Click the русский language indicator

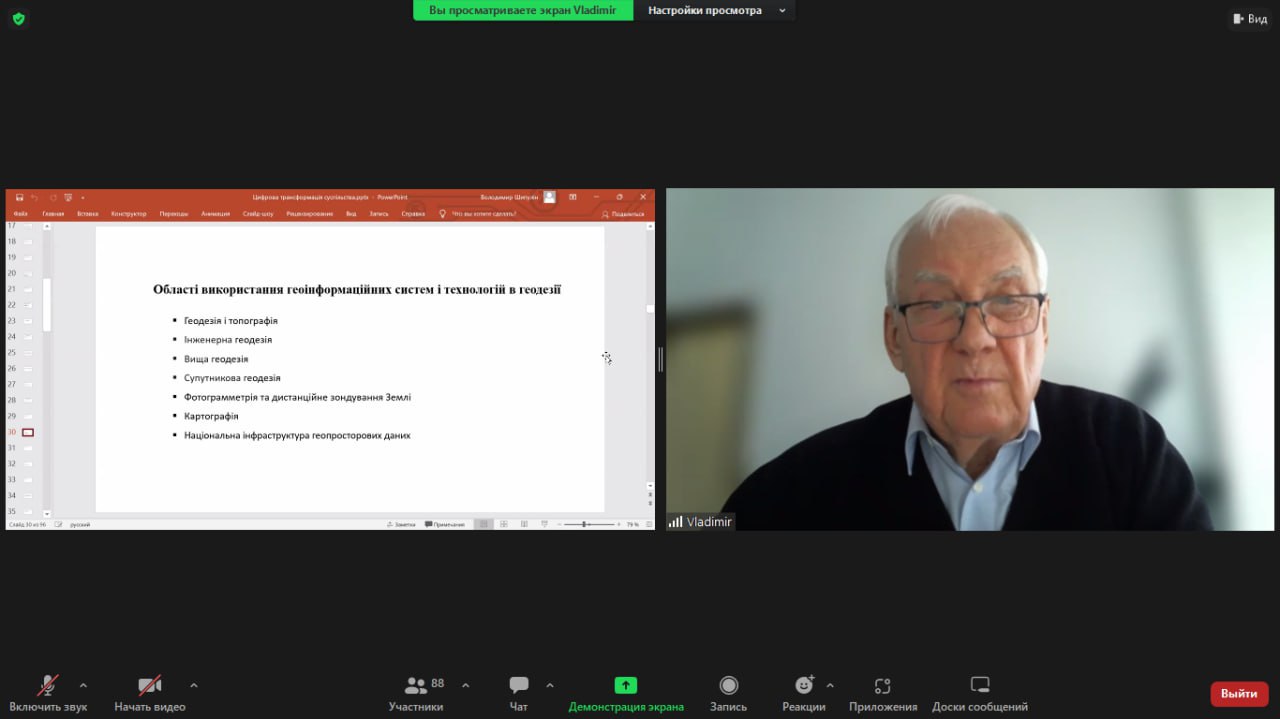(80, 524)
